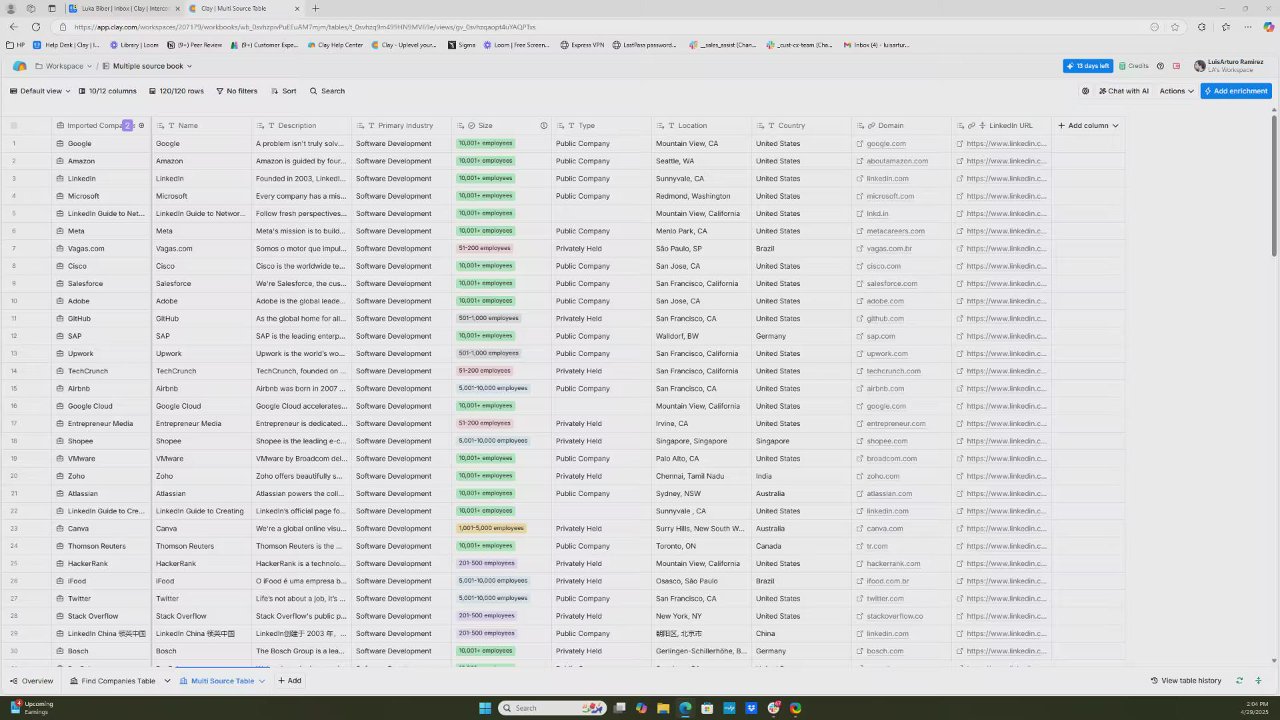Open Multi Source Table tab chevron
Screen dimensions: 1280x720
tap(262, 681)
